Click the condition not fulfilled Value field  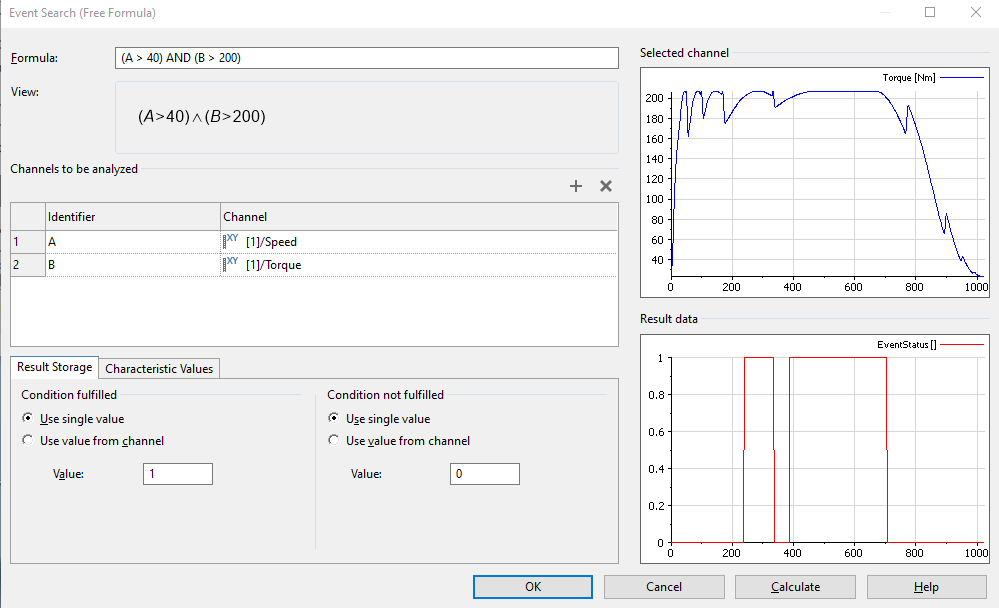pos(484,474)
